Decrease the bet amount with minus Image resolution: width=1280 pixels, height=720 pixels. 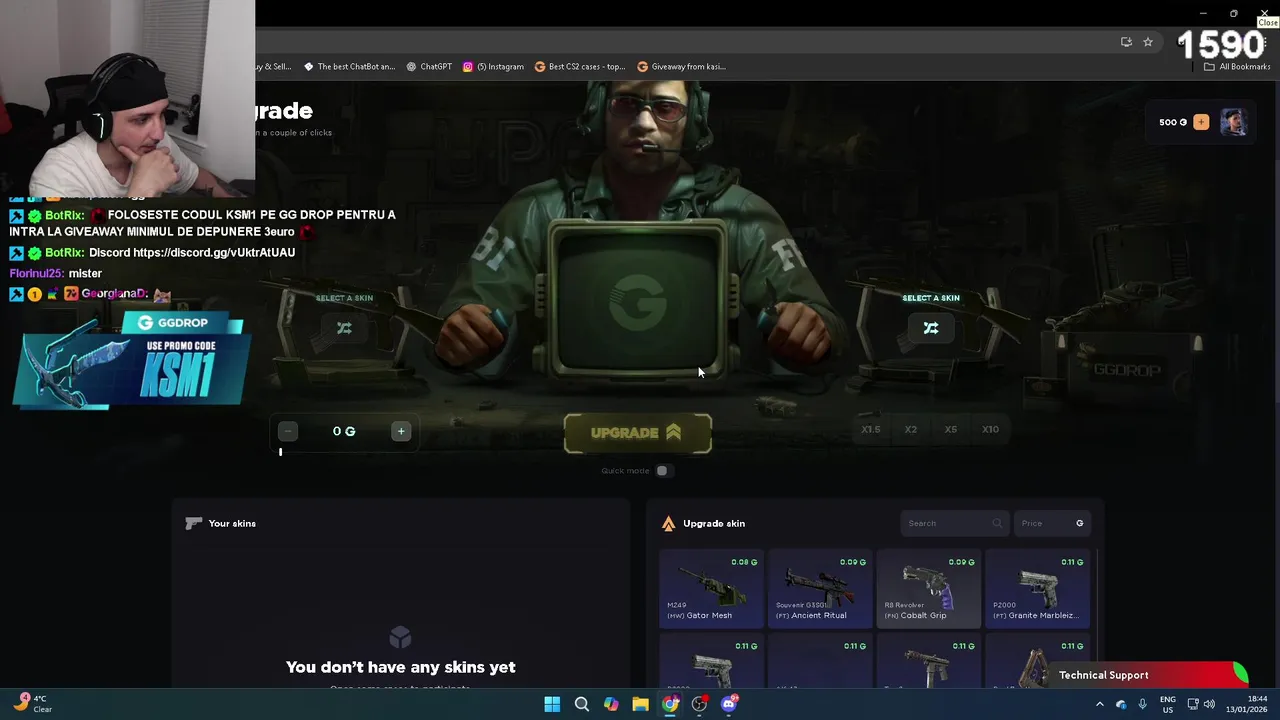[287, 431]
